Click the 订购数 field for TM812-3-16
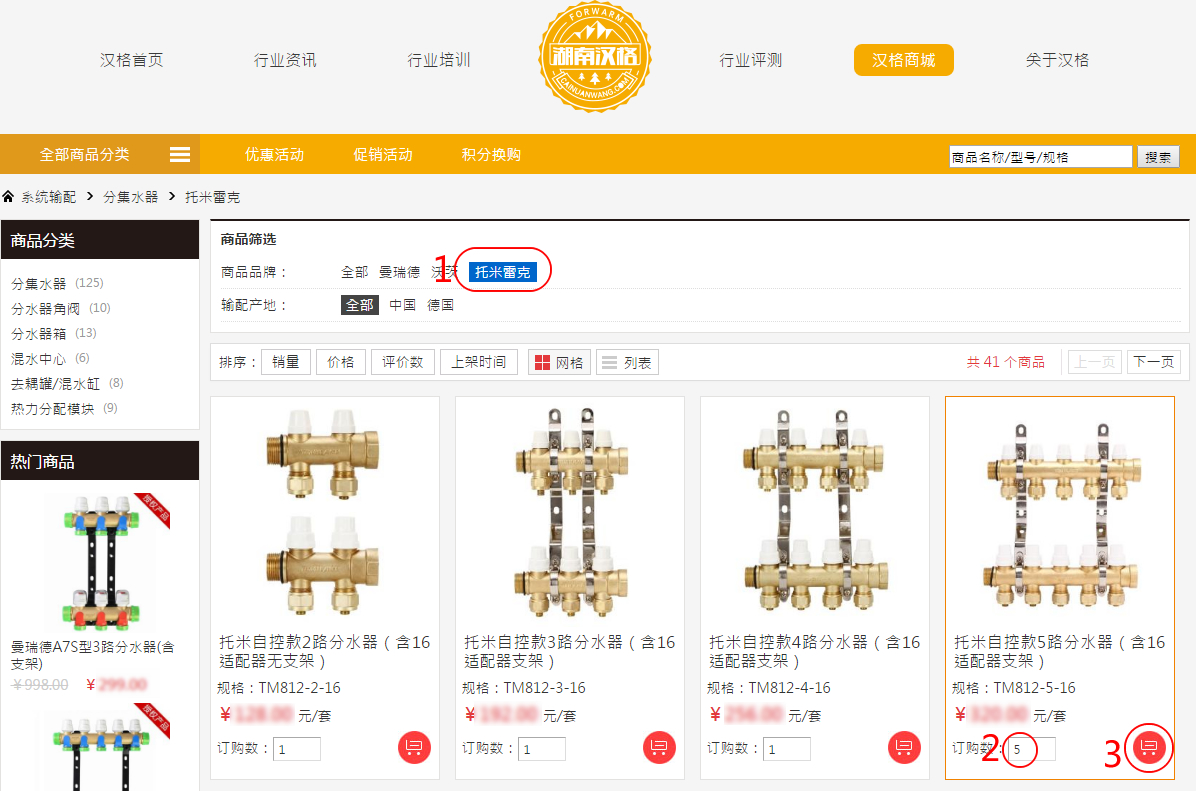 [542, 749]
